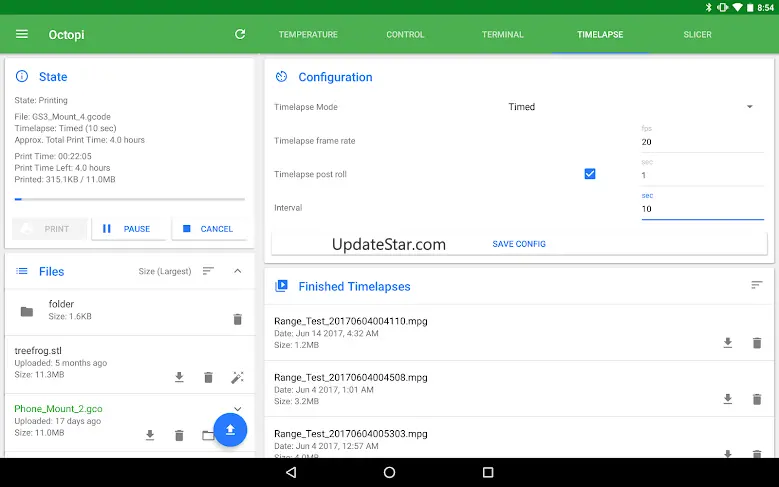
Task: Click the Interval input field
Action: pos(700,209)
